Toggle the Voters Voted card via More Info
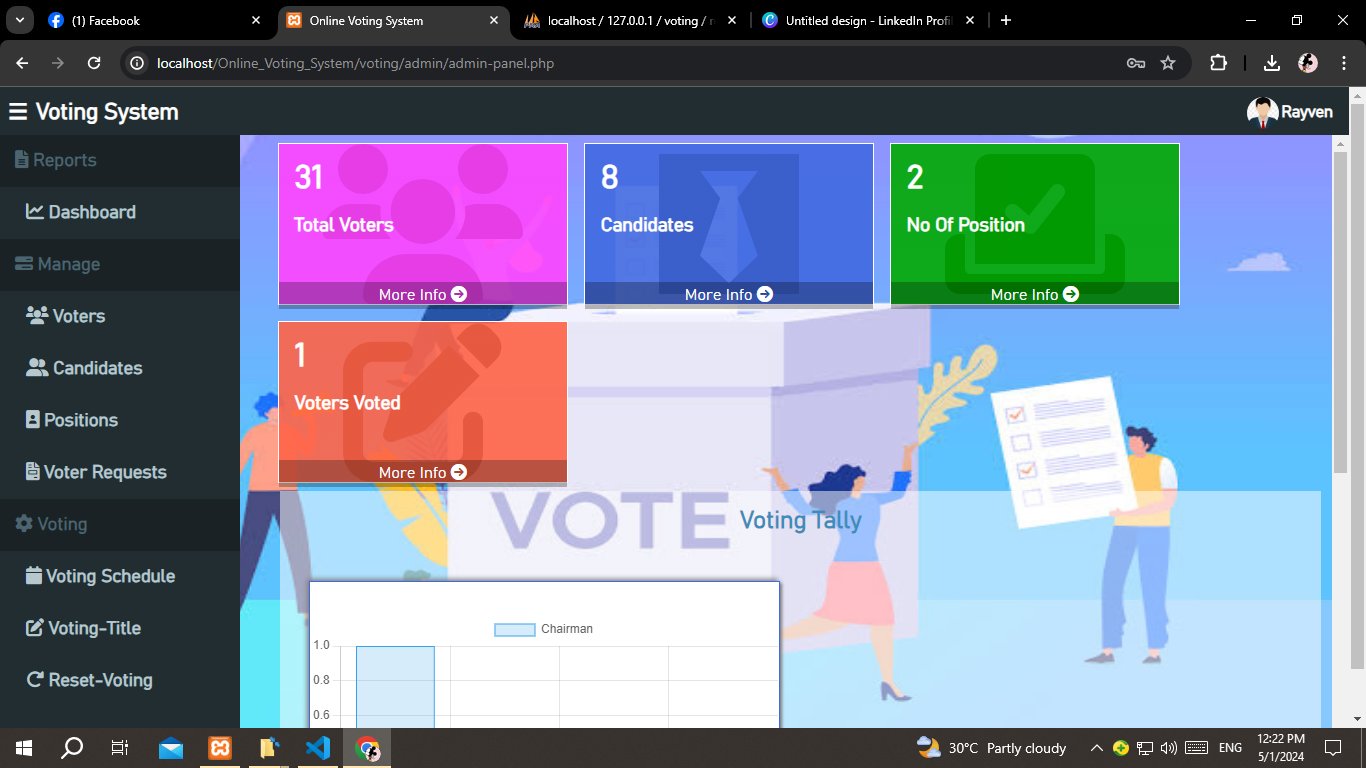Image resolution: width=1366 pixels, height=768 pixels. pyautogui.click(x=421, y=472)
